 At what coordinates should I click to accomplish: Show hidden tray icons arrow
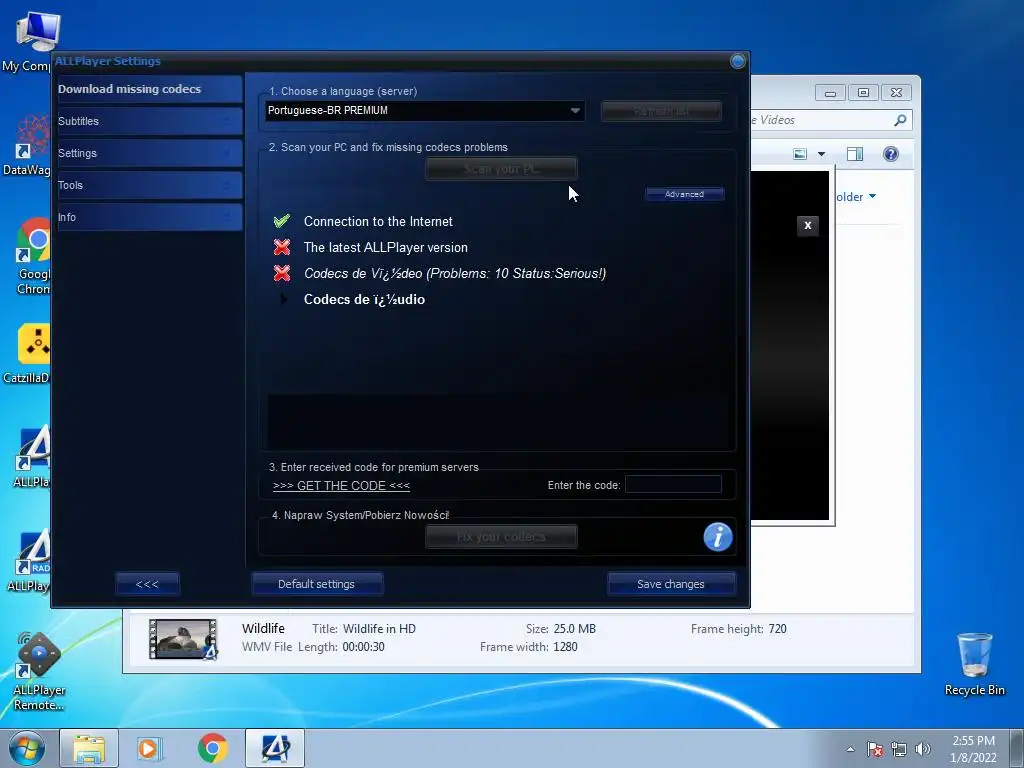click(x=850, y=750)
